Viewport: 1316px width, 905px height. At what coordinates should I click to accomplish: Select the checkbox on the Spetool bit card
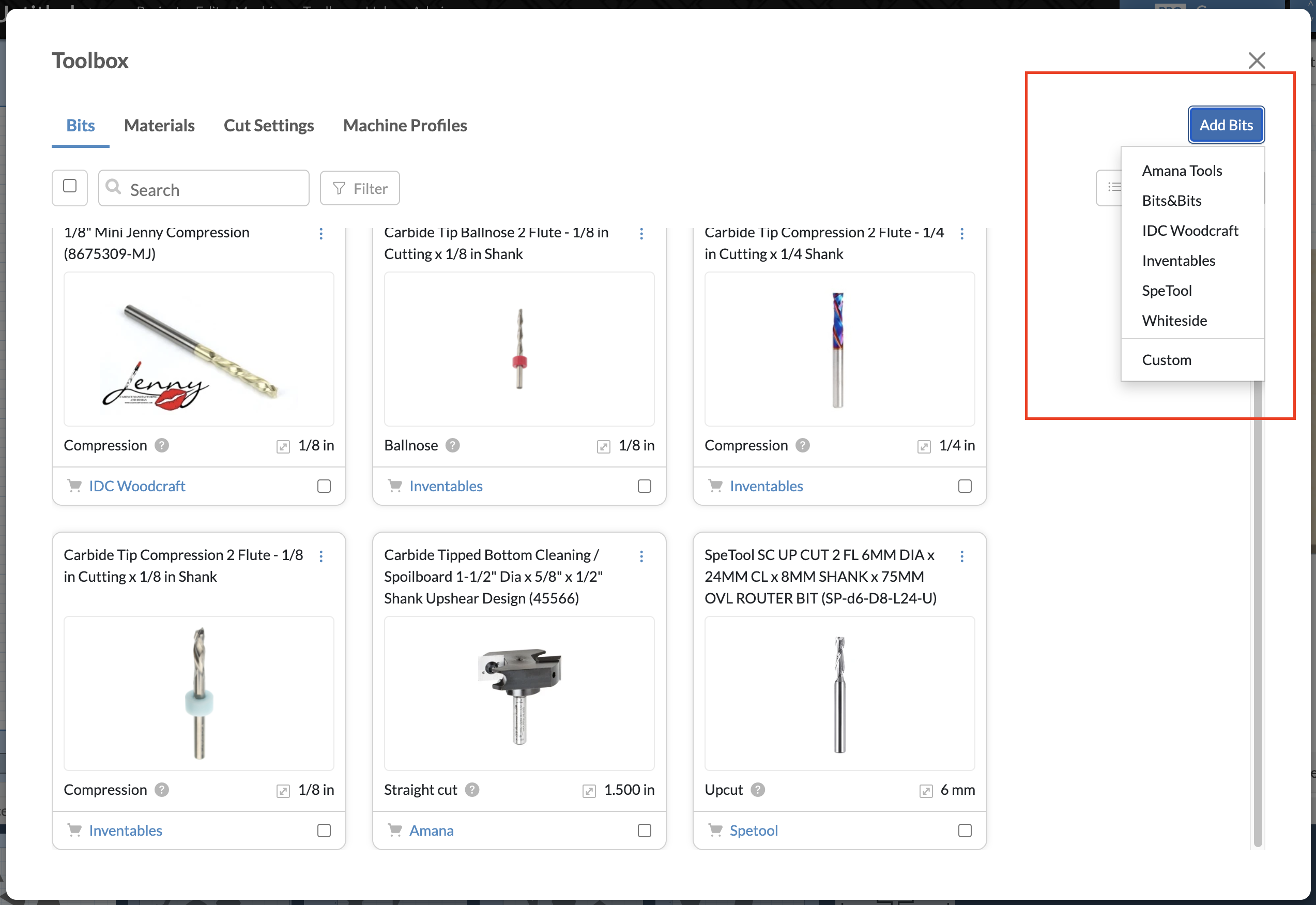(x=965, y=830)
